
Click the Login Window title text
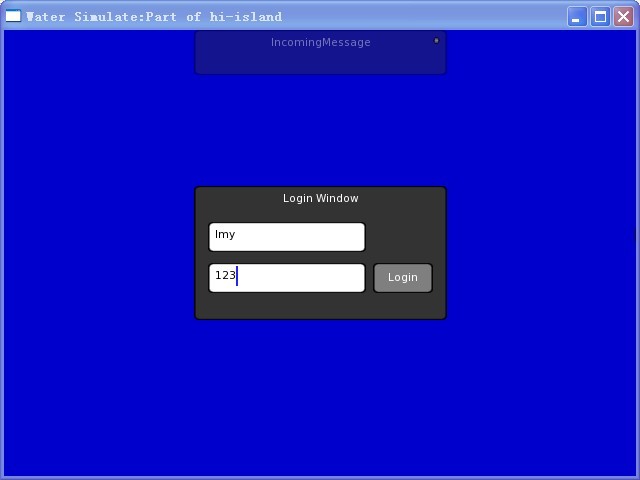pos(320,198)
